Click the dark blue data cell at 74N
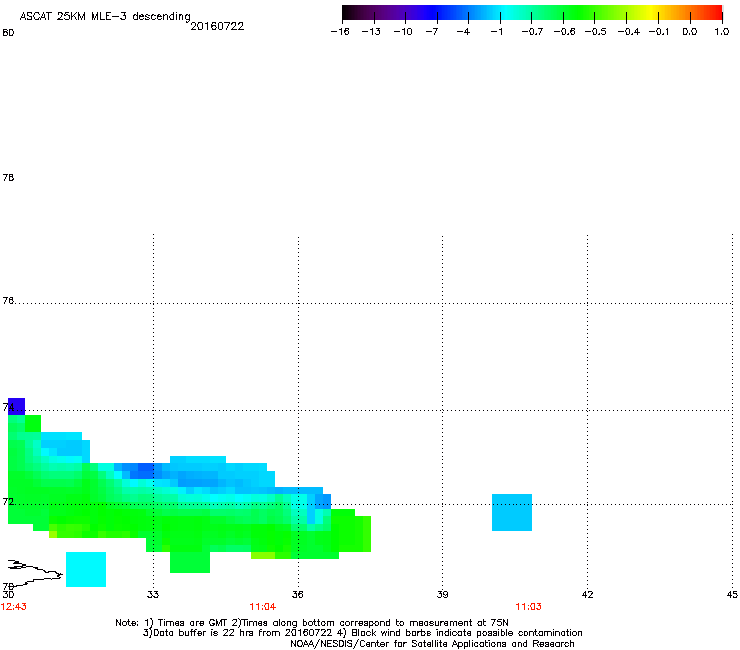Image resolution: width=740 pixels, height=650 pixels. (17, 406)
